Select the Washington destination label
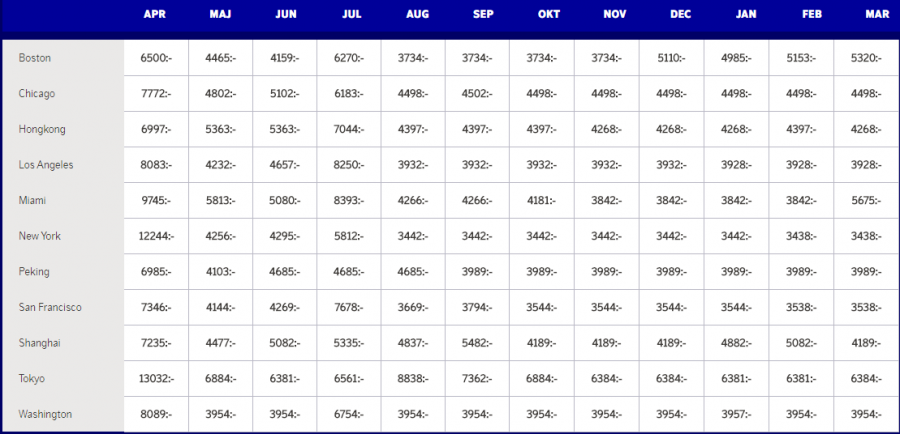Screen dimensions: 900x434 [x=45, y=414]
